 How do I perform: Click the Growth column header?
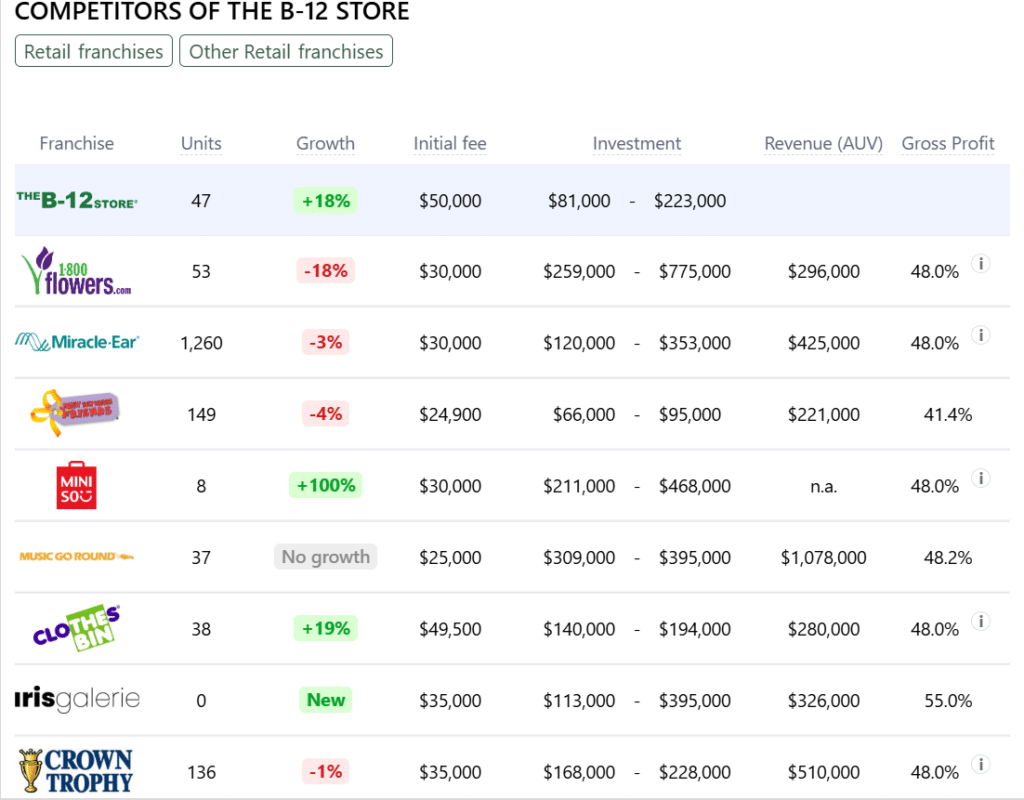tap(325, 143)
